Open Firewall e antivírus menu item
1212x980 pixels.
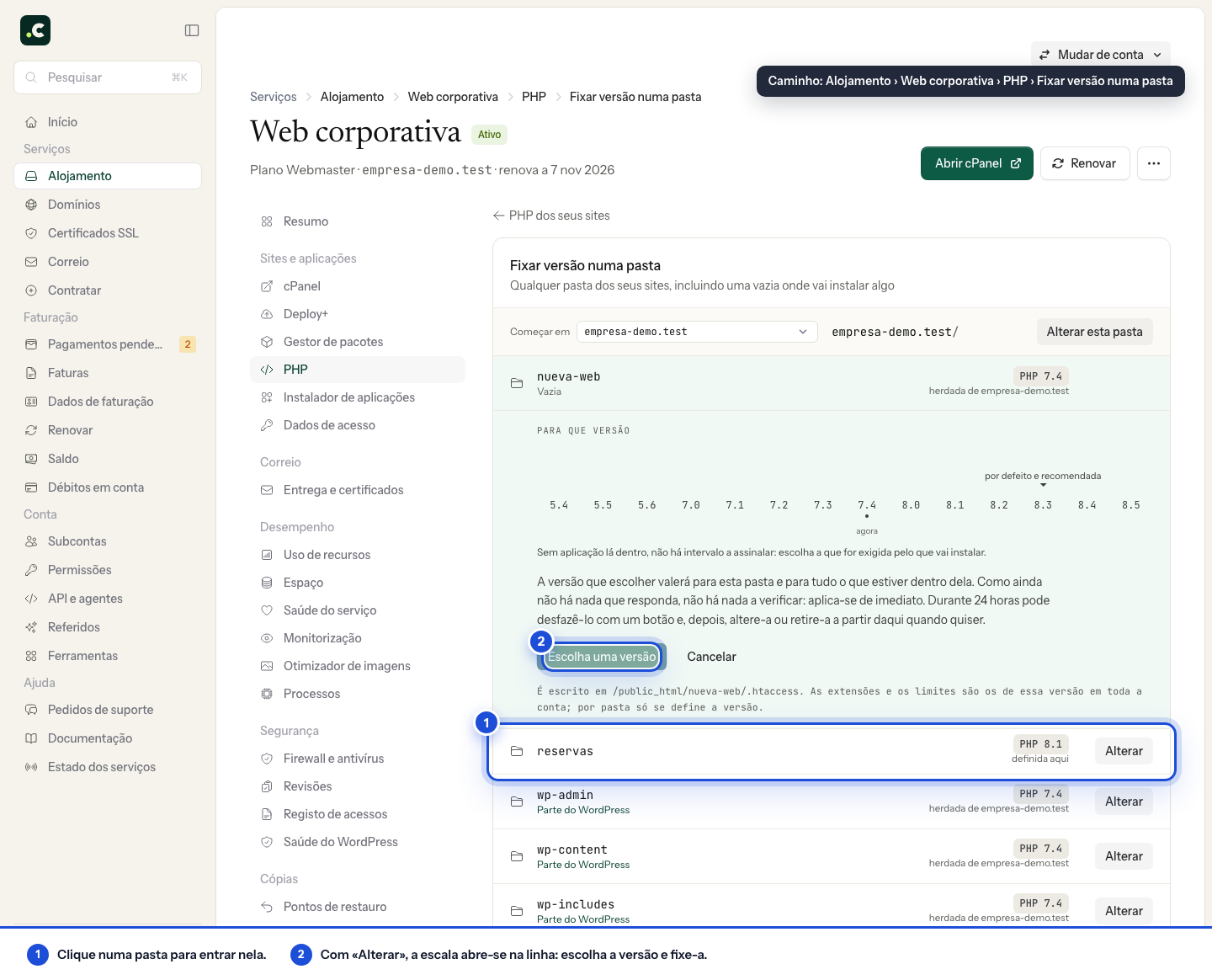[358, 759]
